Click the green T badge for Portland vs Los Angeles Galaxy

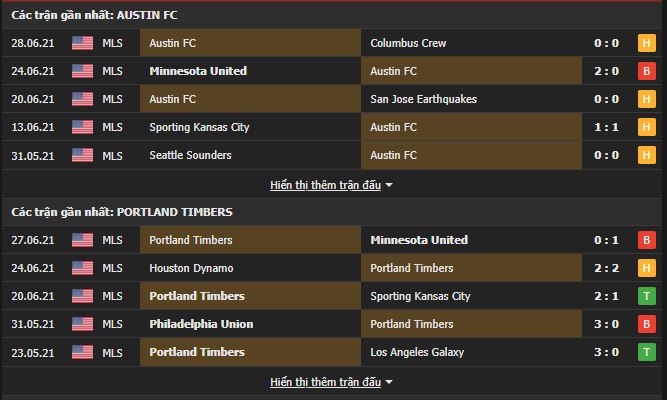pos(645,352)
